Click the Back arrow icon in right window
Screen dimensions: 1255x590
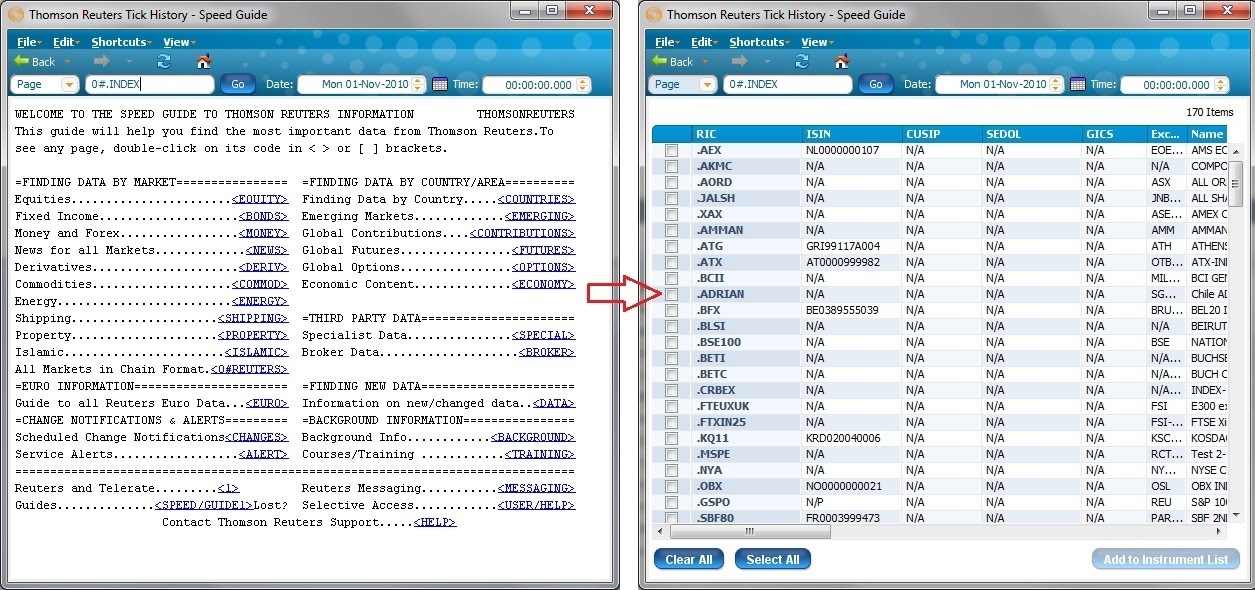coord(659,61)
